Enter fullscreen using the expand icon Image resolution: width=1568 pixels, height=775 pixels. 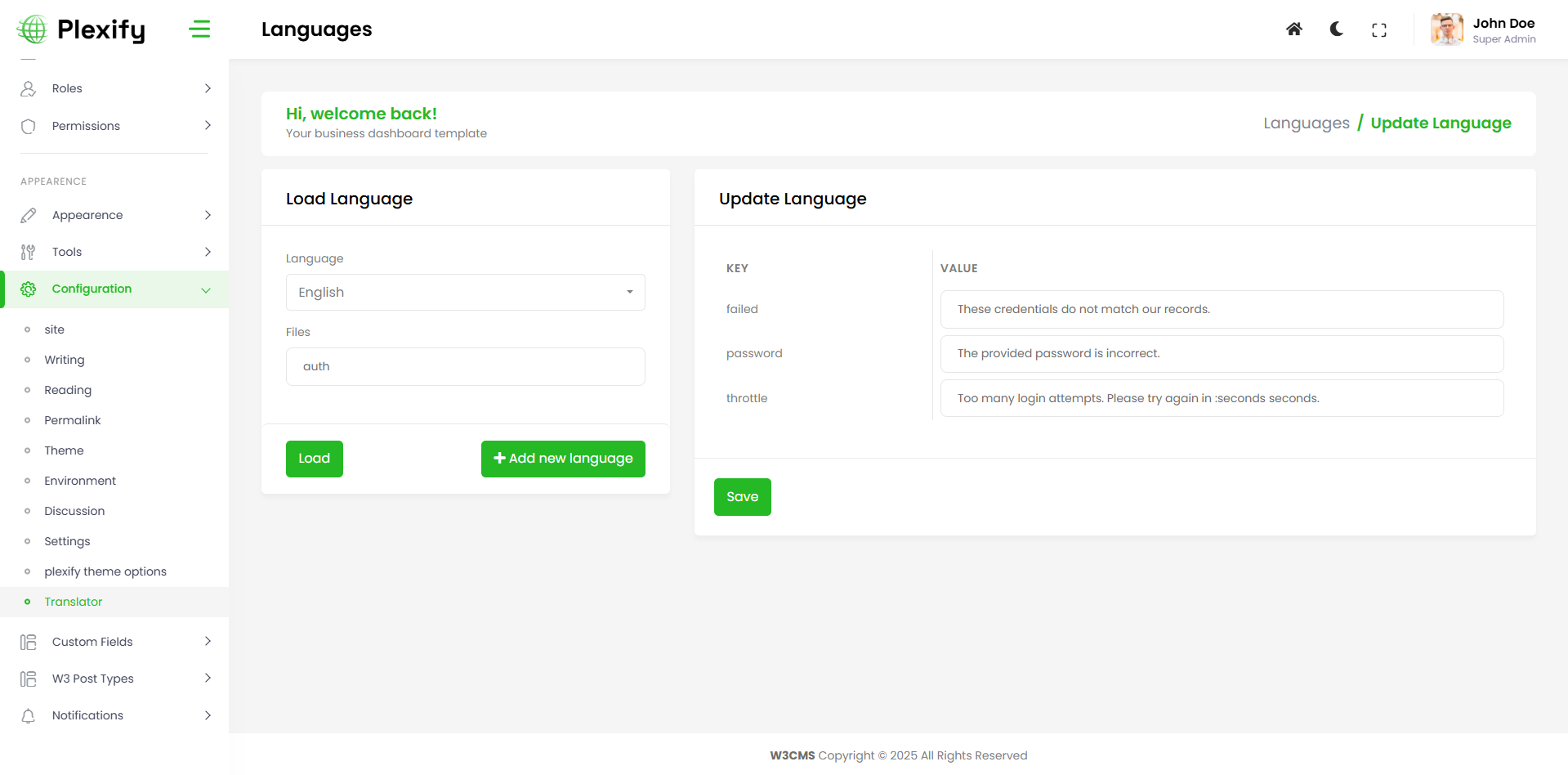coord(1378,30)
